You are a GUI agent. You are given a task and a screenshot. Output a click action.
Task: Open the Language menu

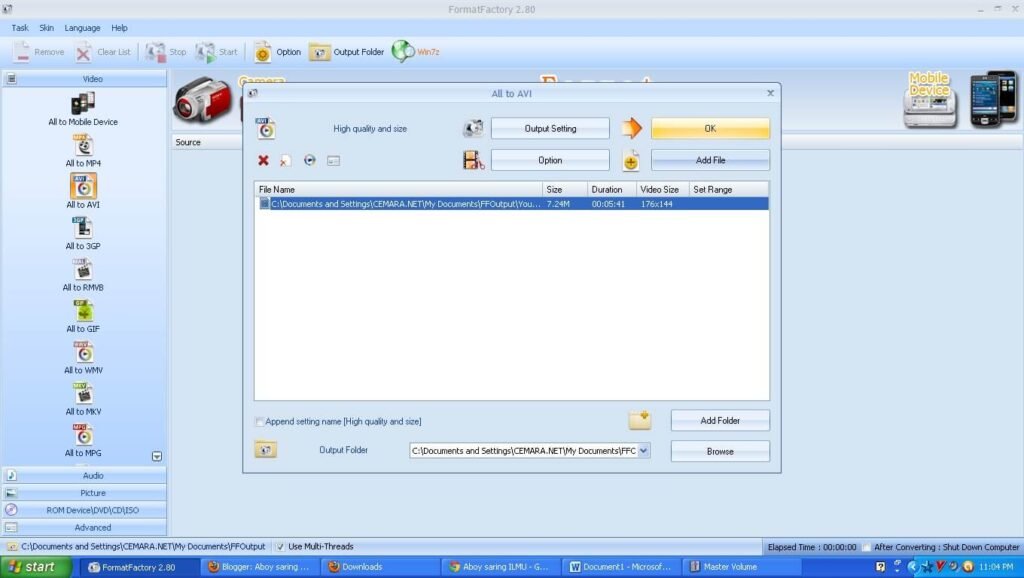(82, 28)
